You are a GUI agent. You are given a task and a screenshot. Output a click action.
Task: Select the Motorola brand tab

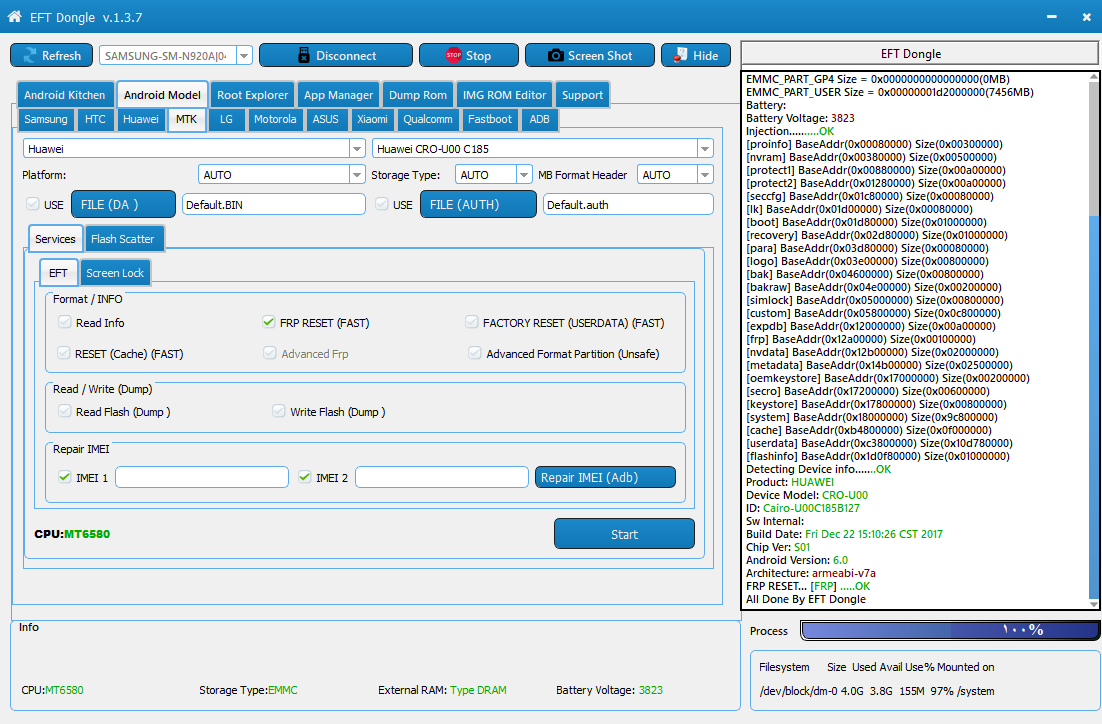pos(275,119)
